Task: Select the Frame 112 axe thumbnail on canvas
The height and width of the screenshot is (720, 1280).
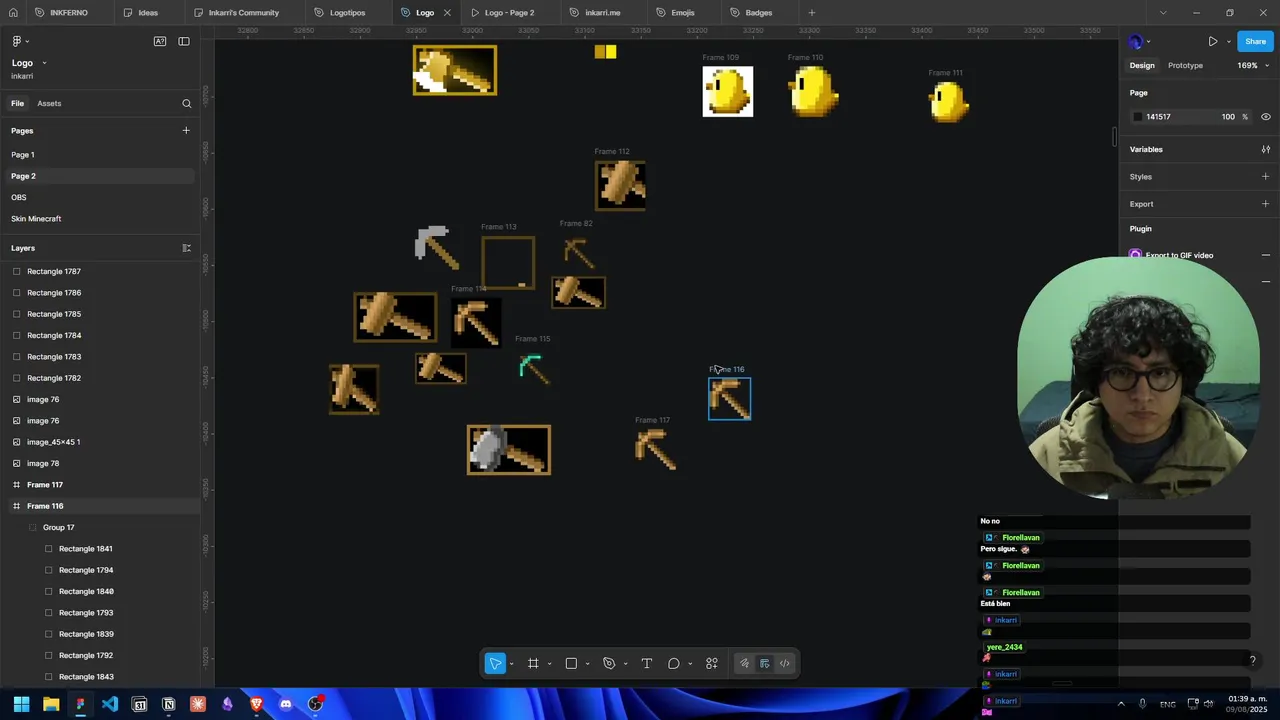Action: click(621, 185)
